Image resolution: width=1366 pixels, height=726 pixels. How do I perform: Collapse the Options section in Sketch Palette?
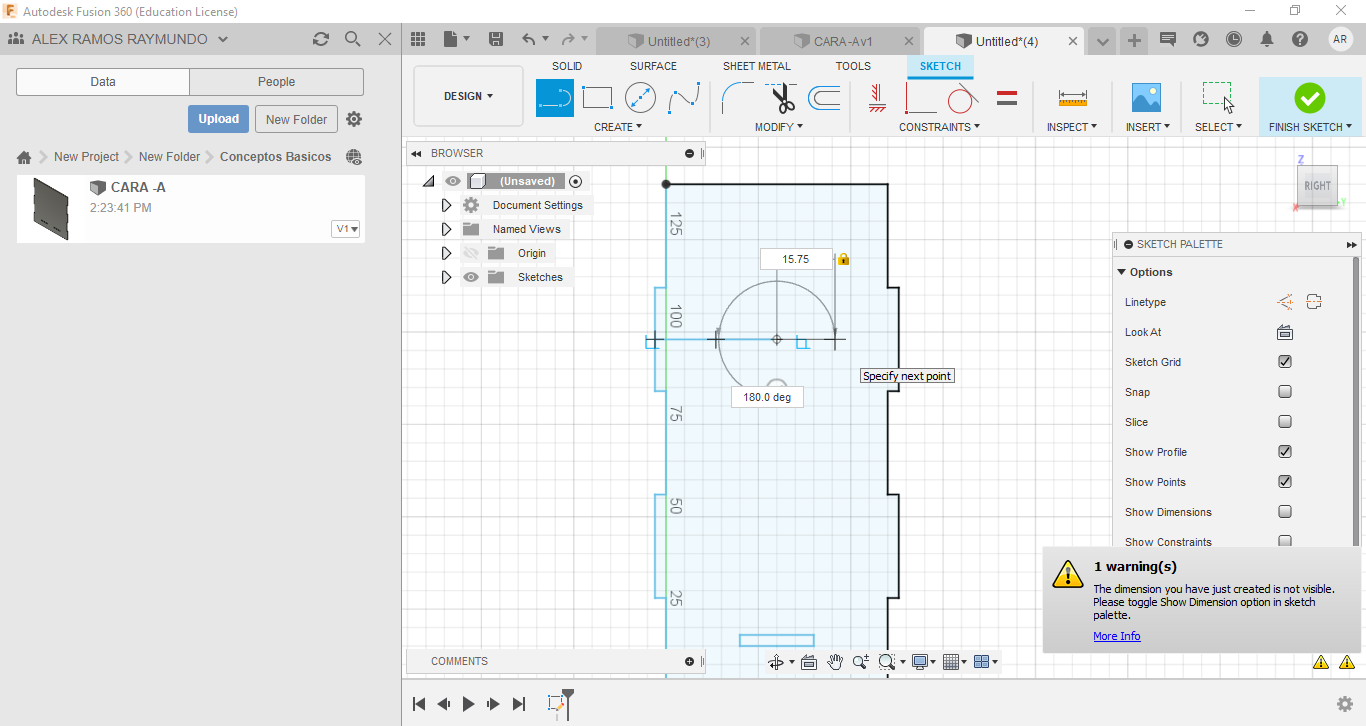tap(1122, 272)
